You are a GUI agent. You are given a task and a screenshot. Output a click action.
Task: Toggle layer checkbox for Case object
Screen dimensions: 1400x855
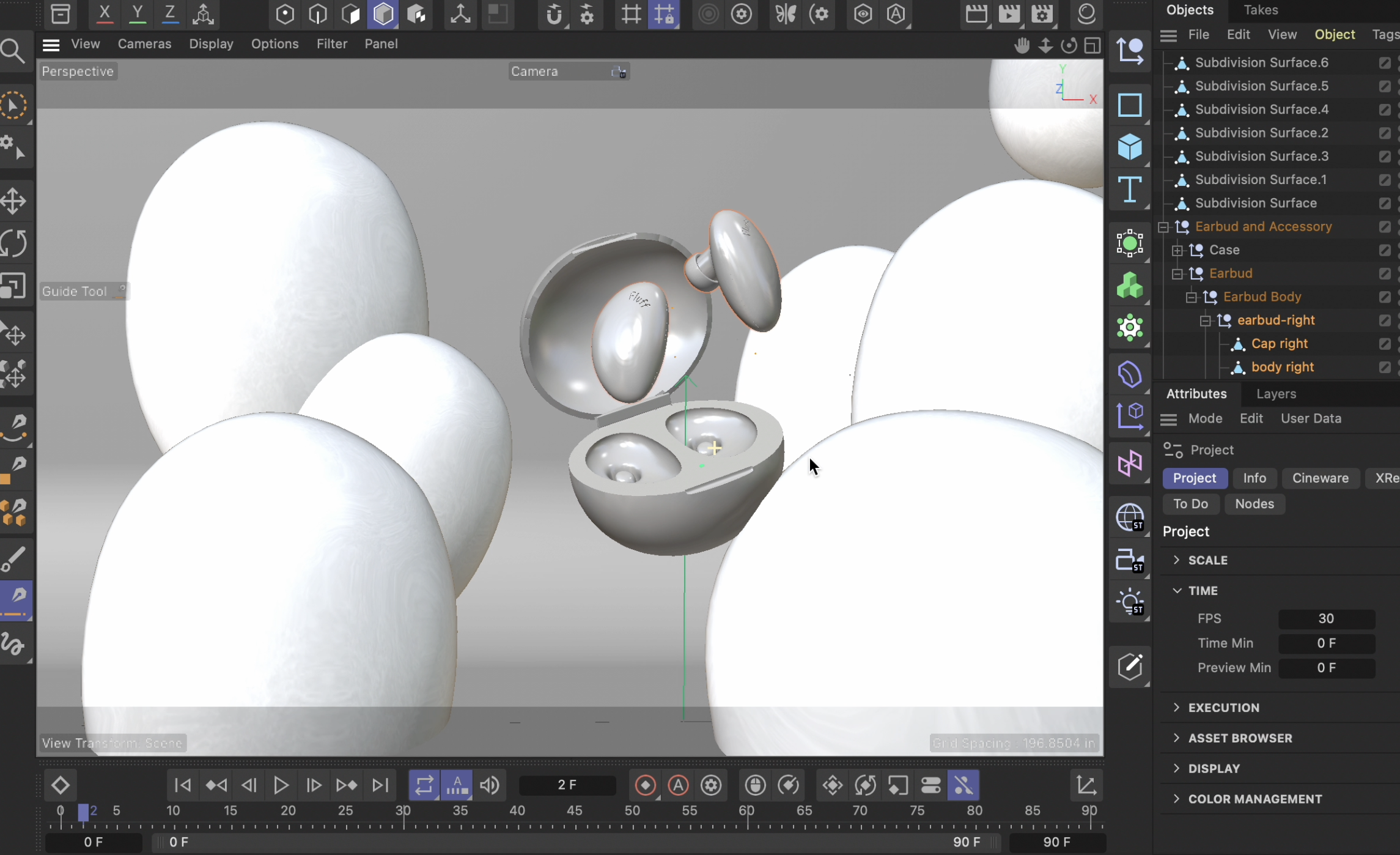[1385, 250]
